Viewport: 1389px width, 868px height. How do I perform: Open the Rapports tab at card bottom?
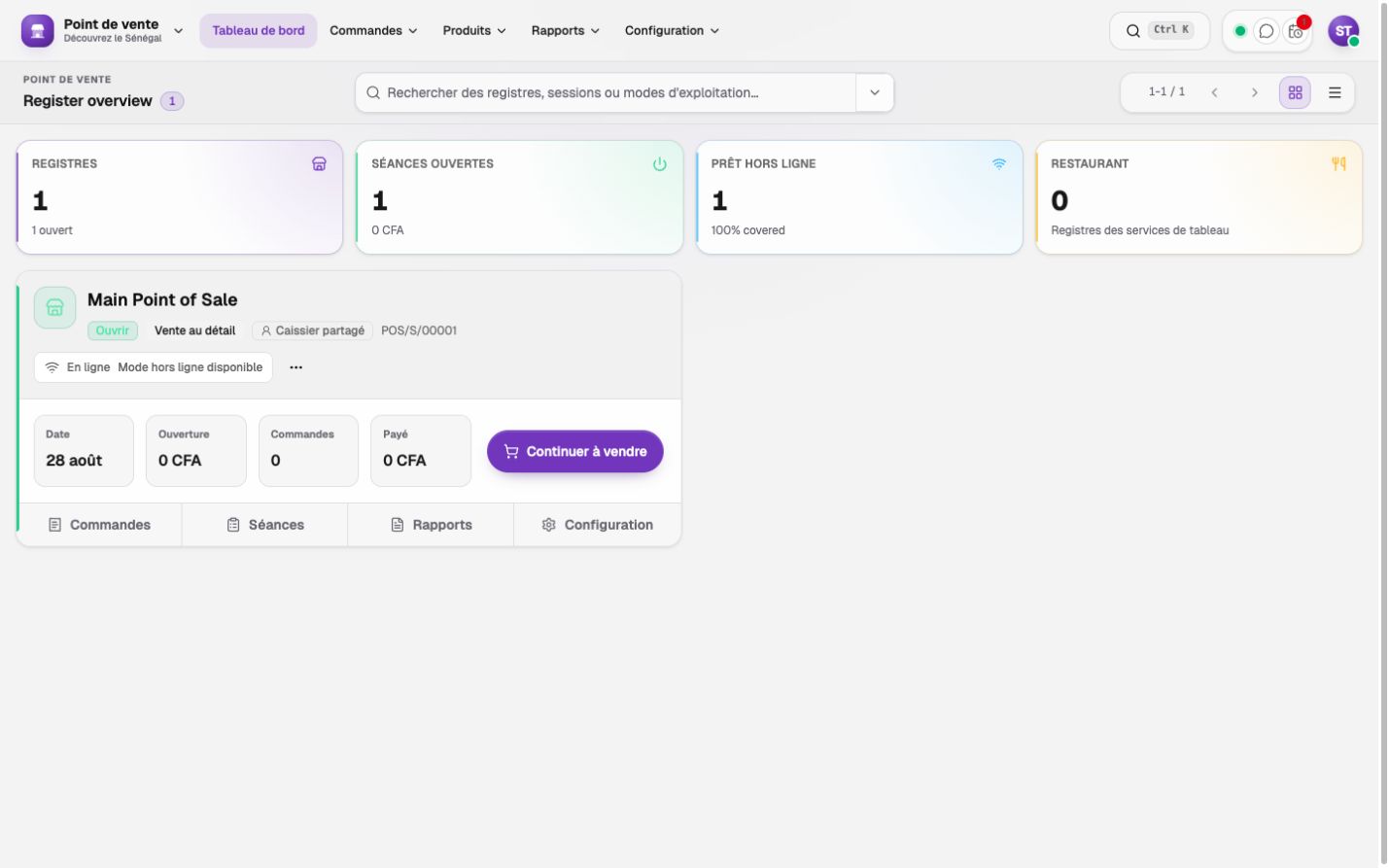(431, 525)
